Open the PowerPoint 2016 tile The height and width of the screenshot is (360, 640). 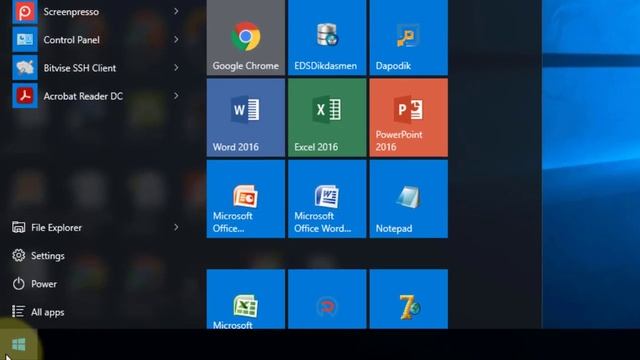[409, 118]
